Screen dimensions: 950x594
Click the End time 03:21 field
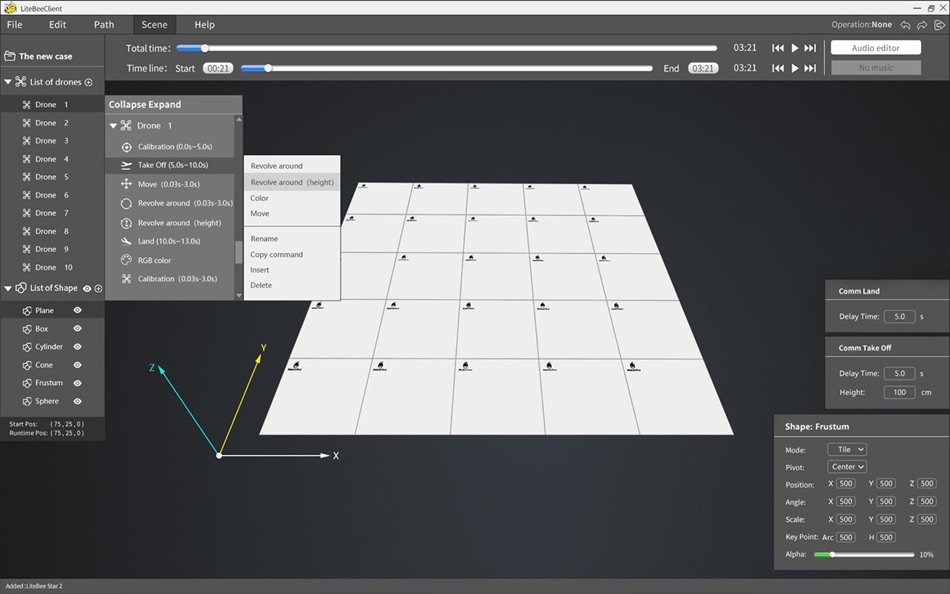click(x=703, y=68)
